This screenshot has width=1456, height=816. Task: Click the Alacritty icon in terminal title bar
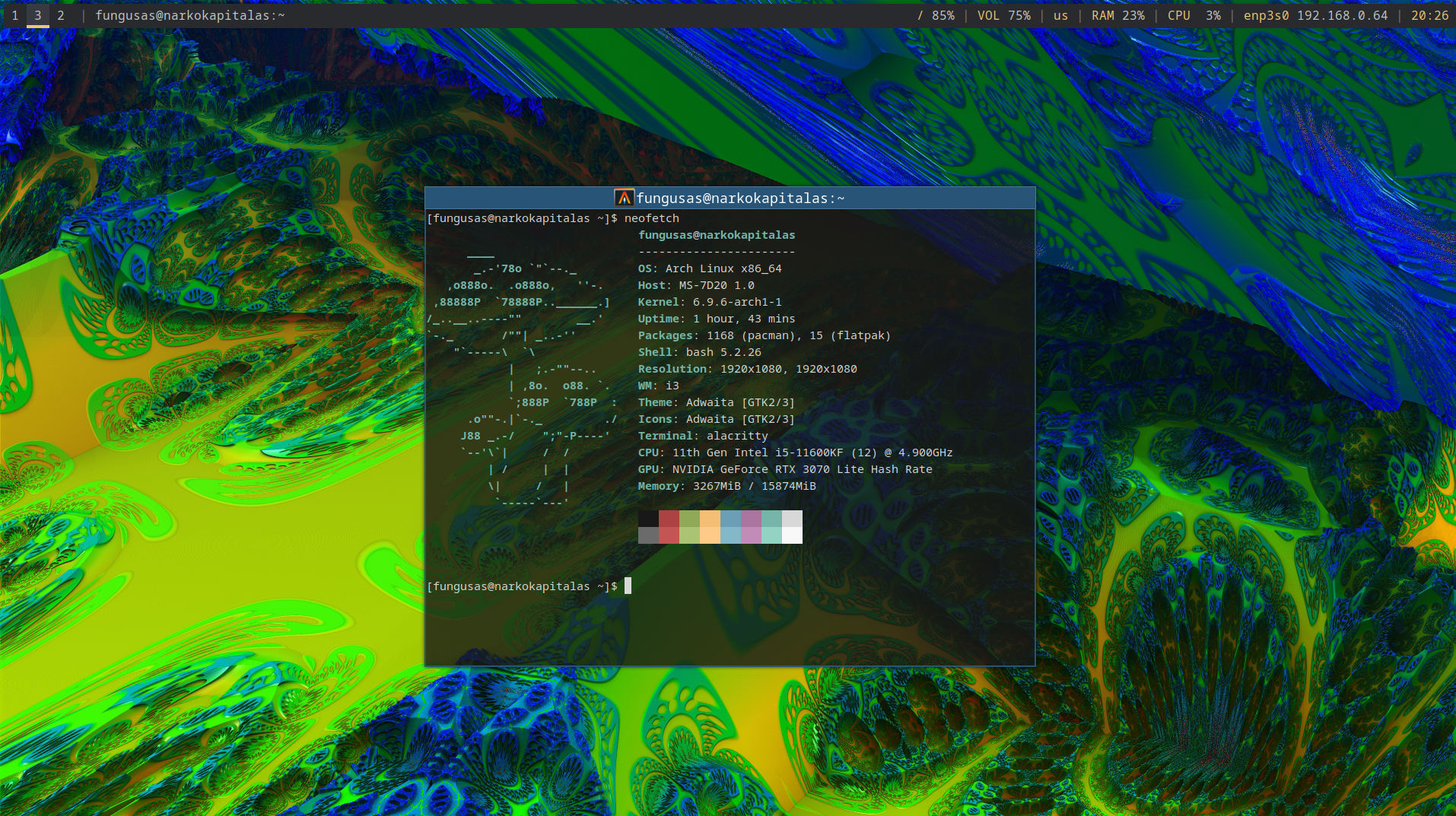624,198
